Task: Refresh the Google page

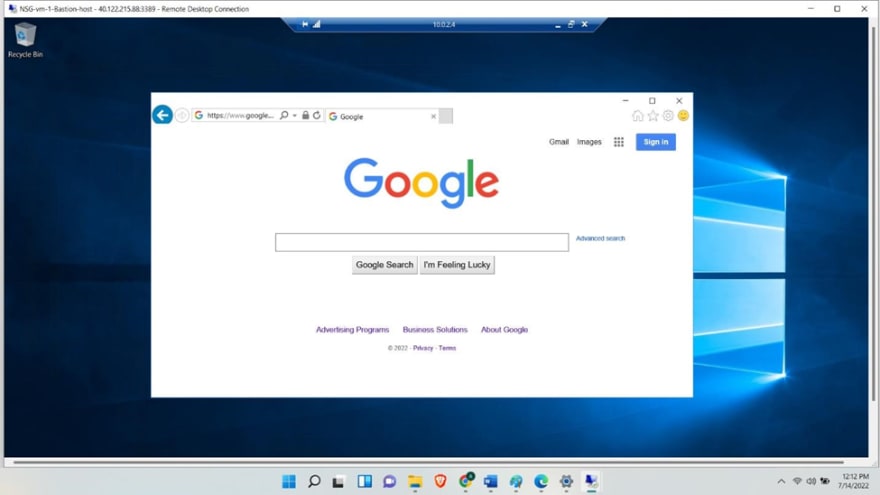Action: [x=317, y=115]
